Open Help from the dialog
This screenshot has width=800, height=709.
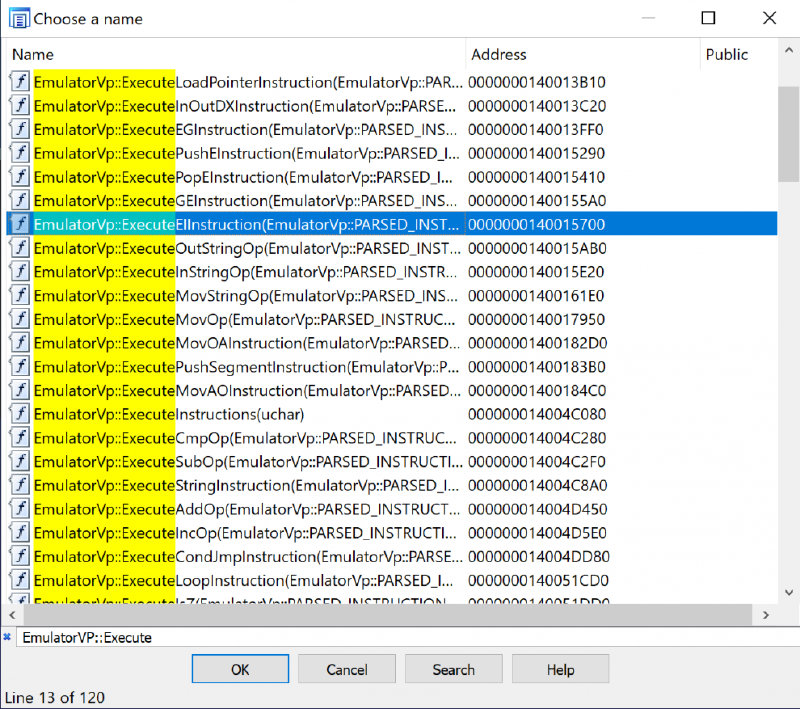(x=560, y=669)
